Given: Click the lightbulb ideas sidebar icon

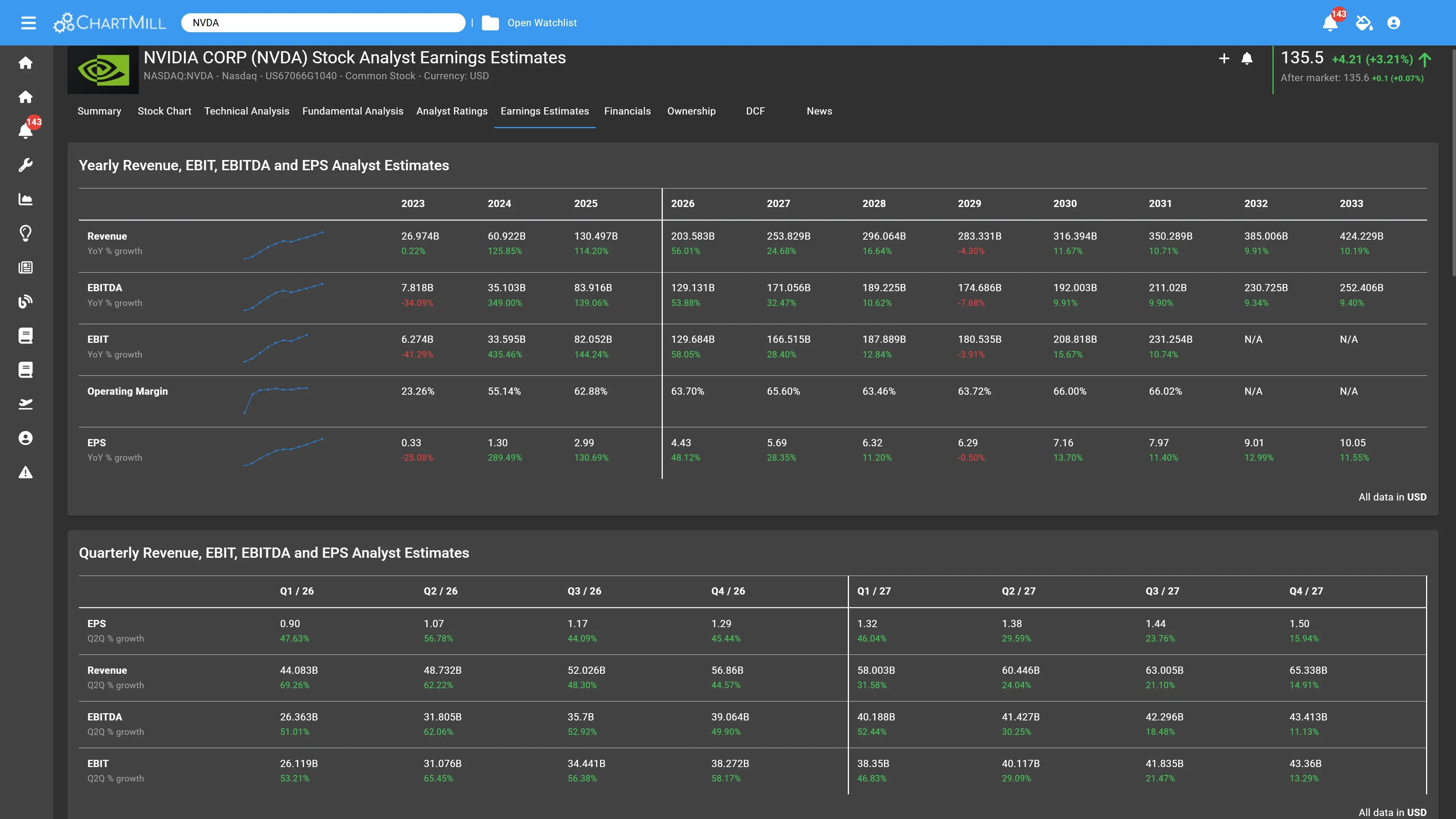Looking at the screenshot, I should click(25, 233).
